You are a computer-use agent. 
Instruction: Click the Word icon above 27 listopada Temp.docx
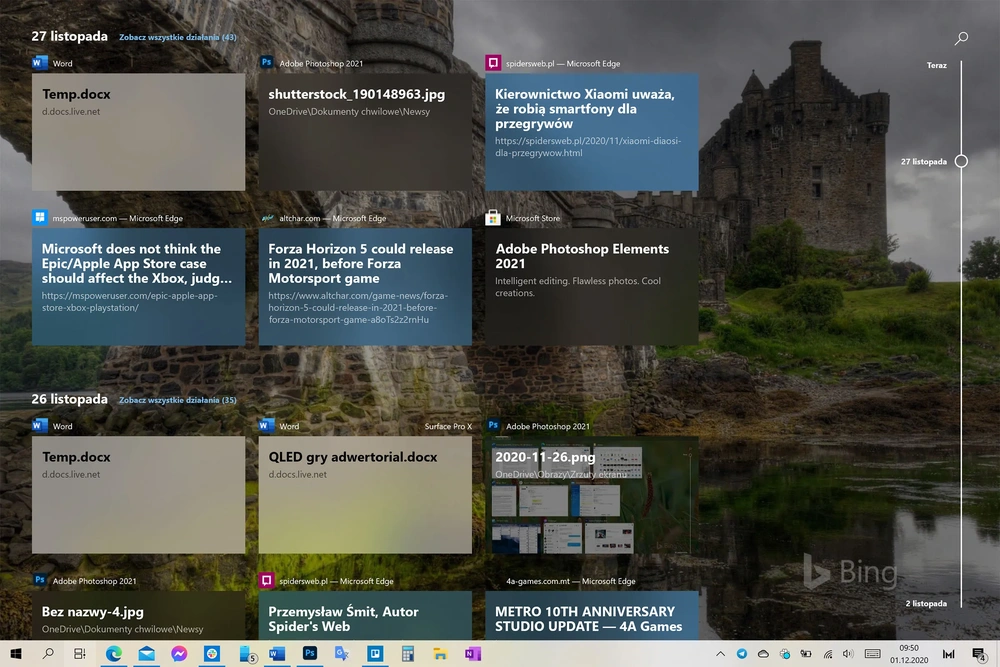click(40, 62)
